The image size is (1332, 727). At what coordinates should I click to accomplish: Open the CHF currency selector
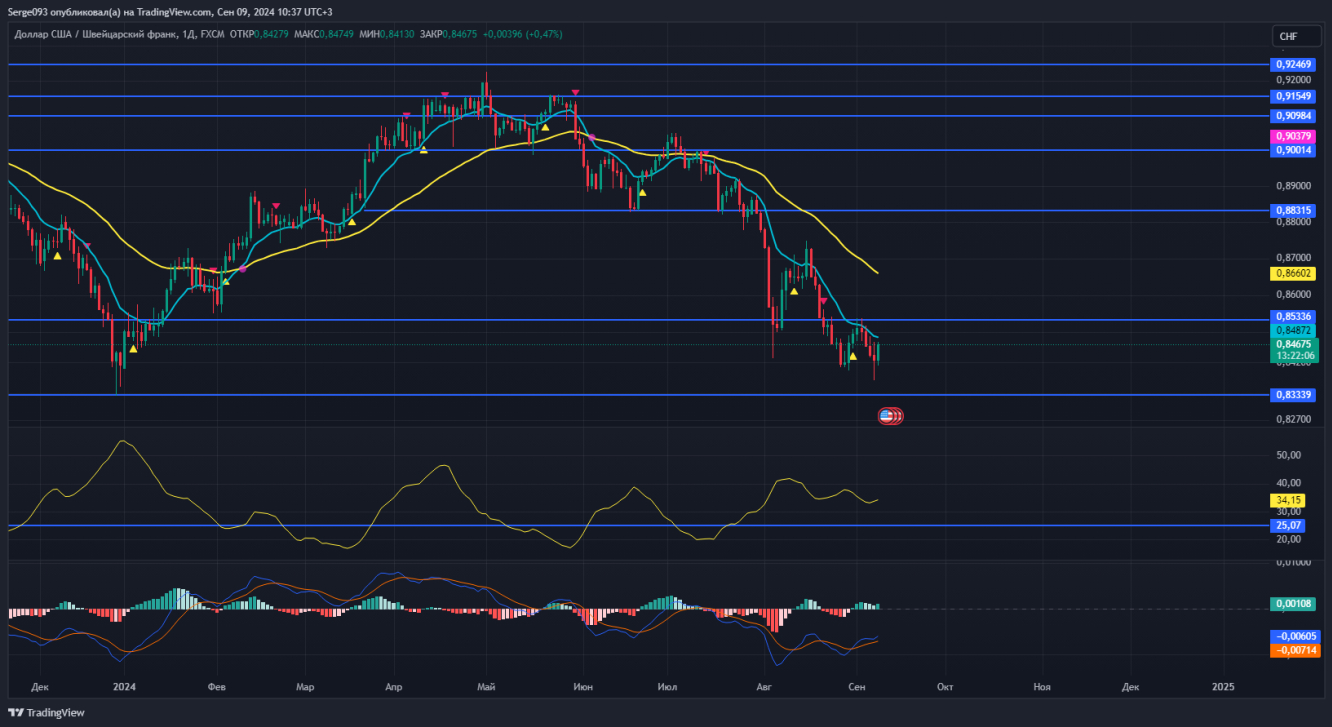point(1295,36)
